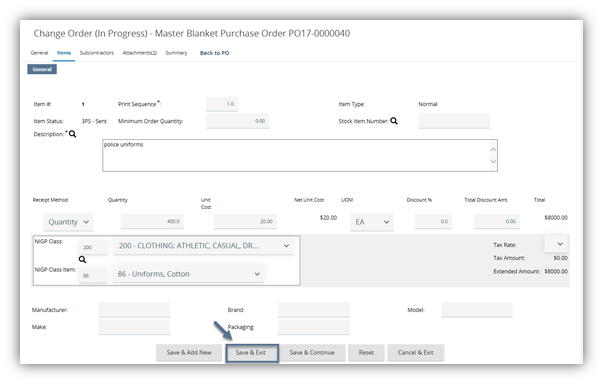The height and width of the screenshot is (384, 603).
Task: Click the Unit Cost 20.00 field
Action: pos(245,221)
